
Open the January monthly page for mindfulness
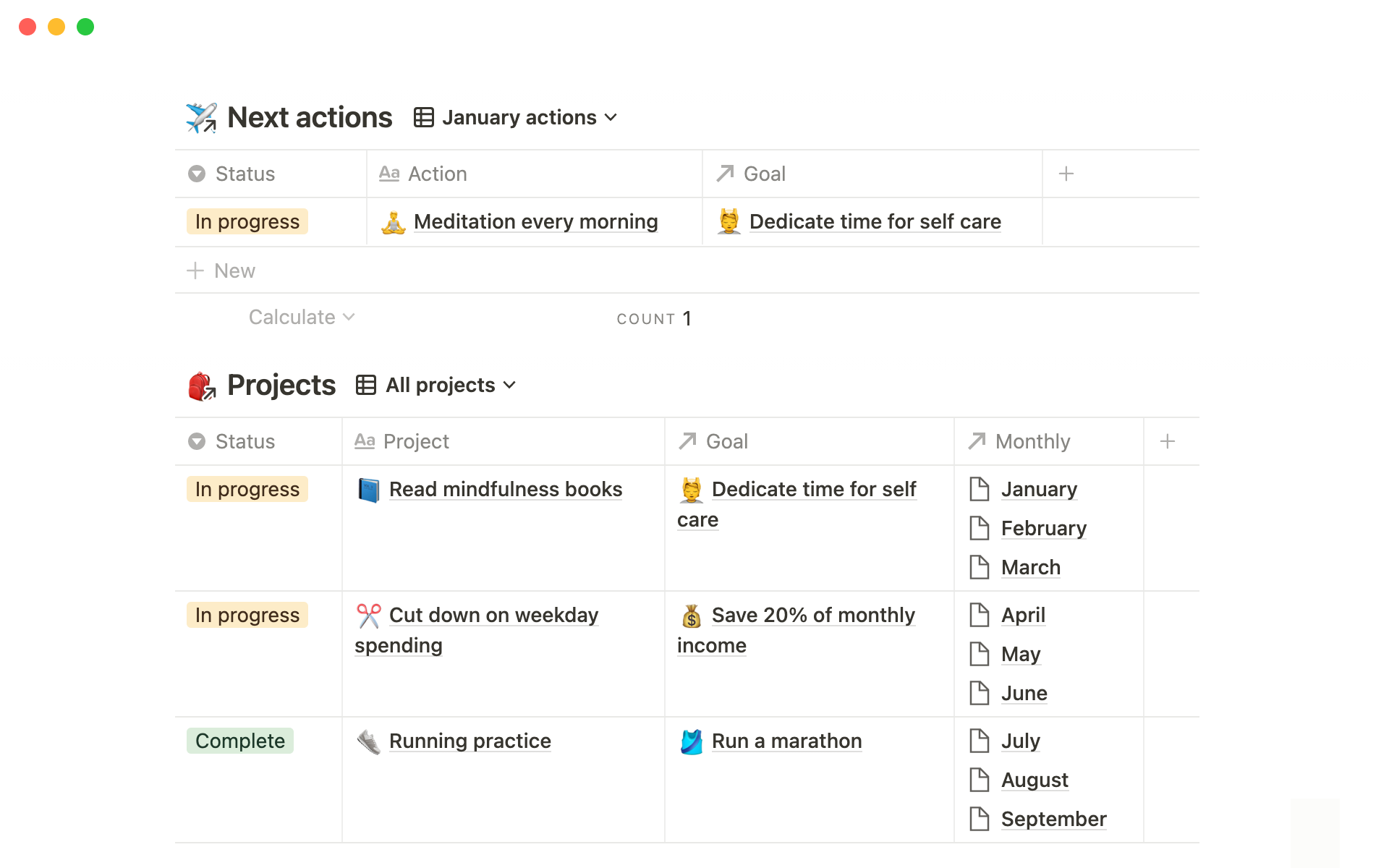[x=1038, y=489]
